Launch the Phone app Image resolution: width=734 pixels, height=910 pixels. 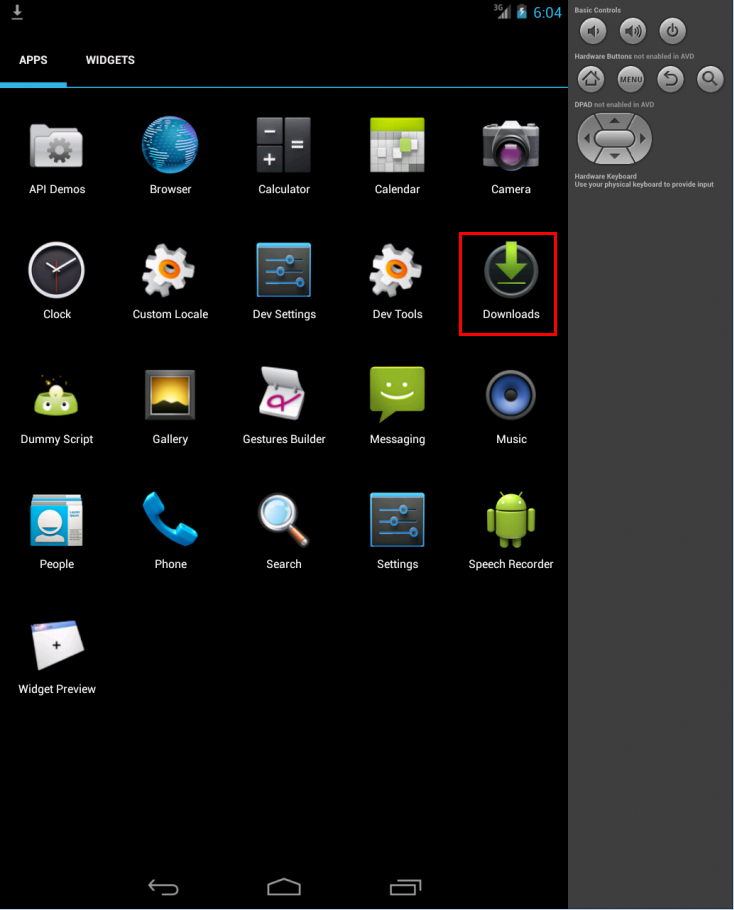[170, 532]
